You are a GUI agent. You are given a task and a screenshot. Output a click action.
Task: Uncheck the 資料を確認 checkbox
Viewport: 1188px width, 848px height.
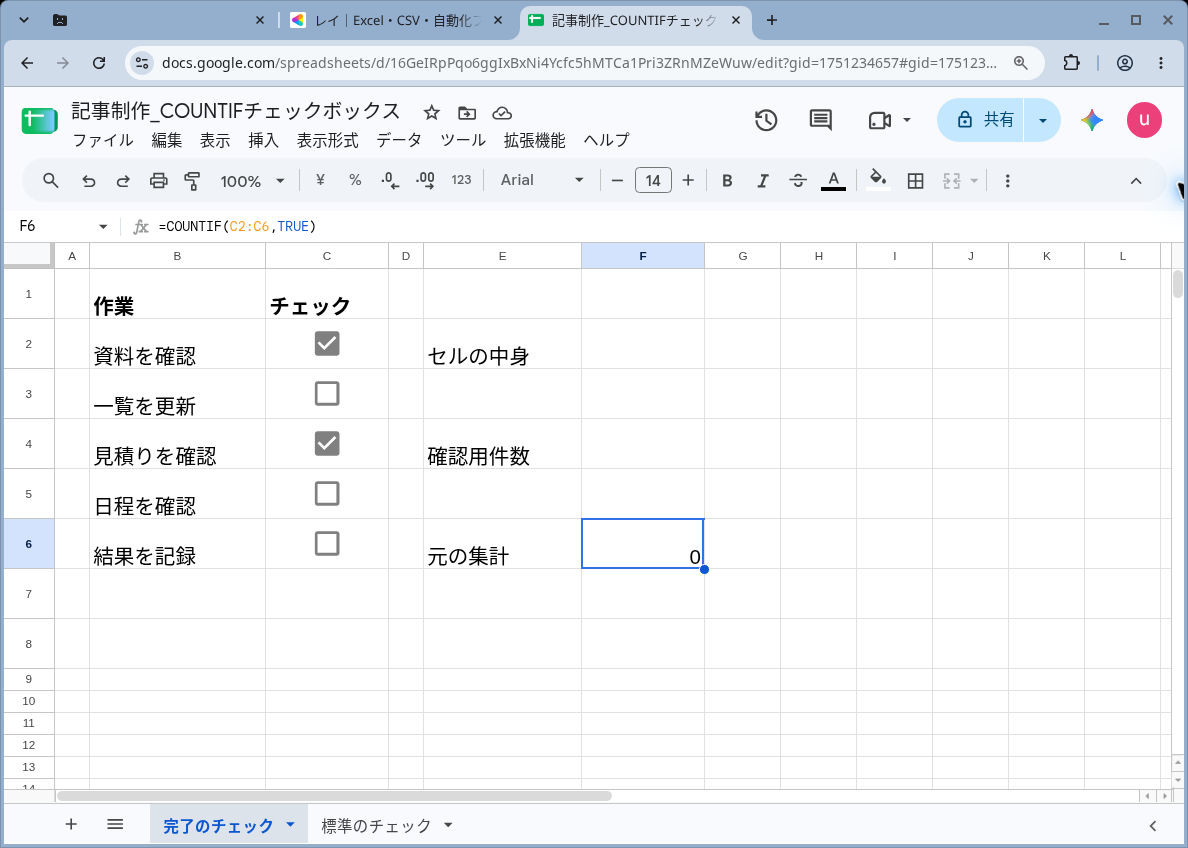327,343
